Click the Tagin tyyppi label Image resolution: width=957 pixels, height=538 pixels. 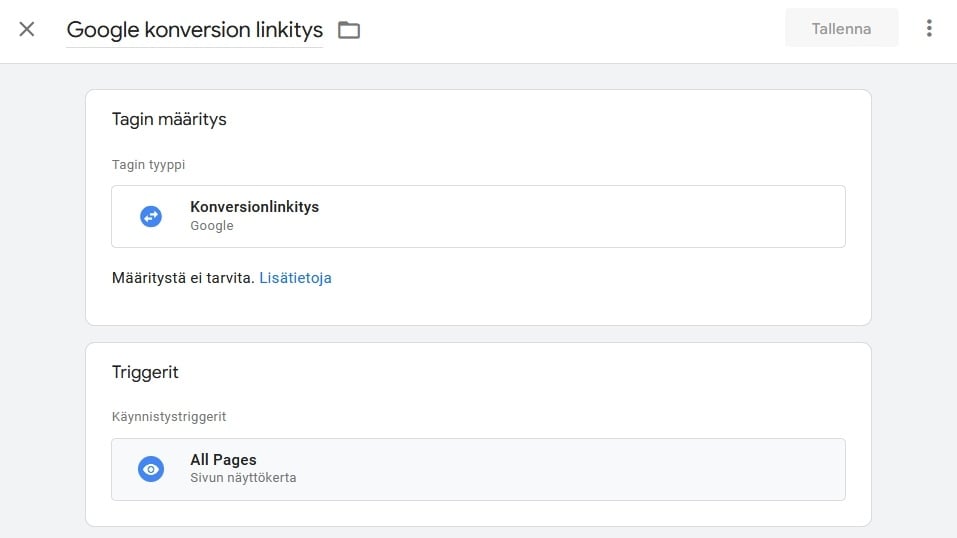point(148,165)
